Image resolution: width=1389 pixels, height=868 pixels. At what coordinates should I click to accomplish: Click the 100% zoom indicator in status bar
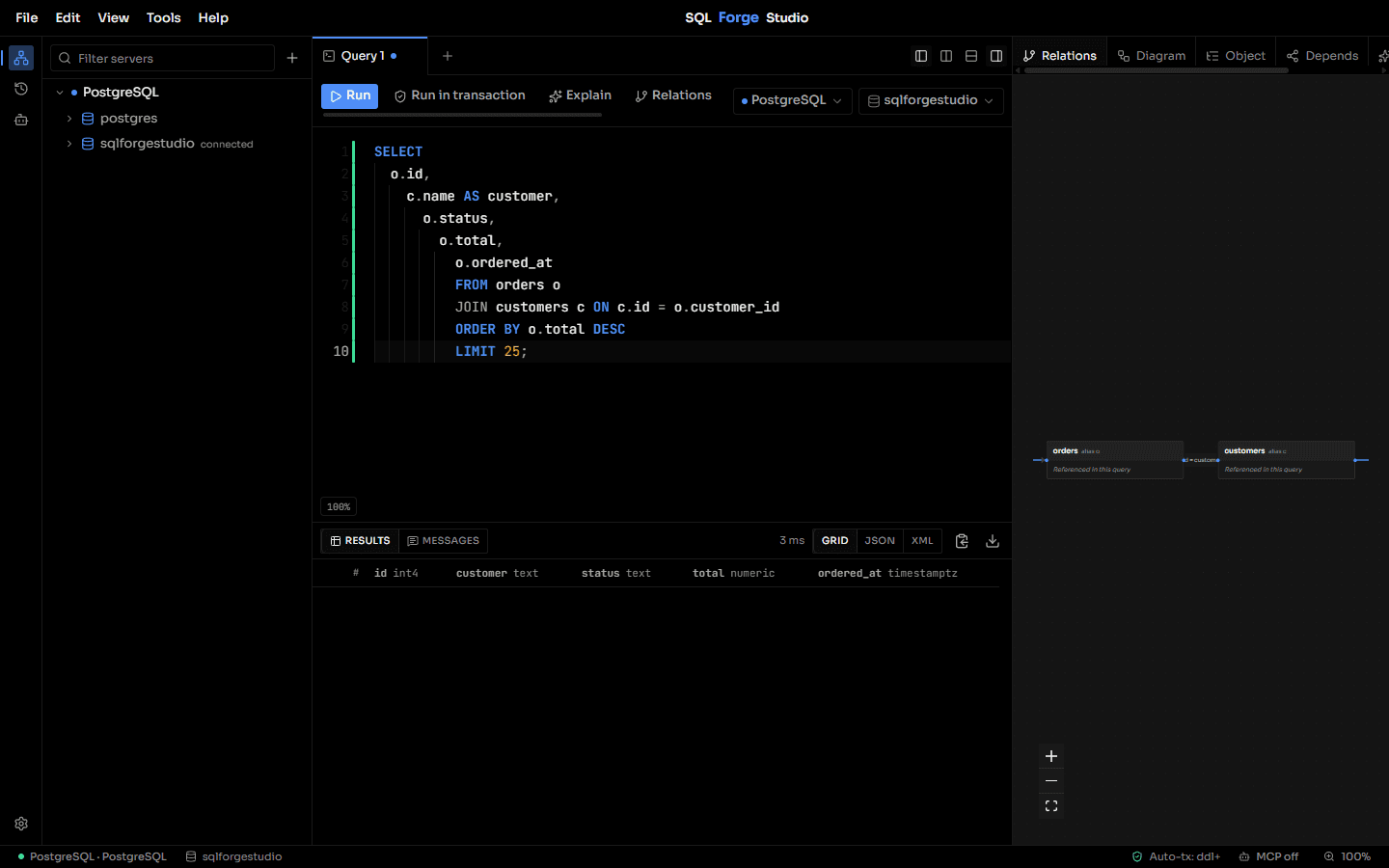(x=1348, y=856)
